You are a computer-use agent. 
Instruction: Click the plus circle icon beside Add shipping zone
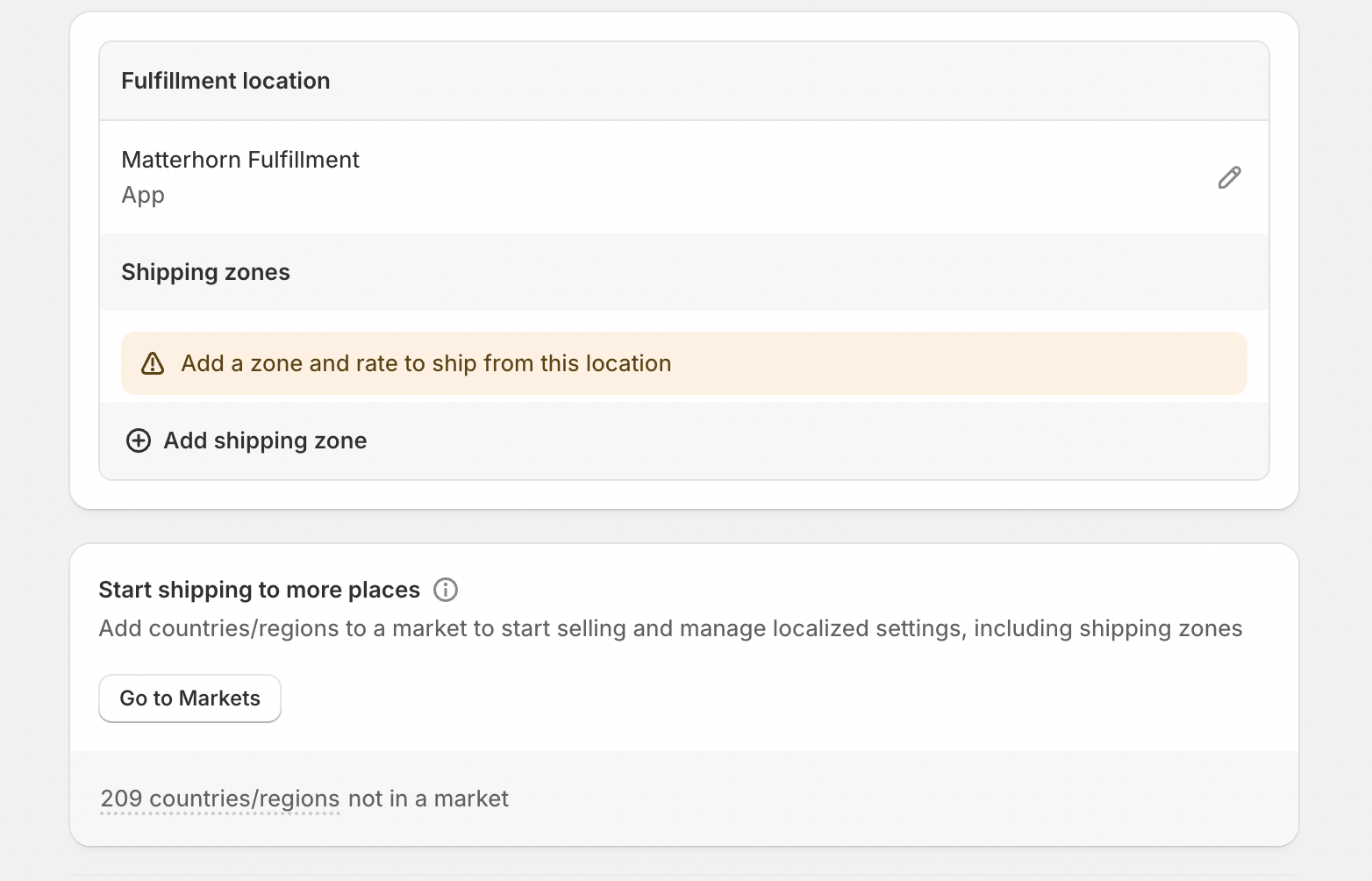click(139, 440)
